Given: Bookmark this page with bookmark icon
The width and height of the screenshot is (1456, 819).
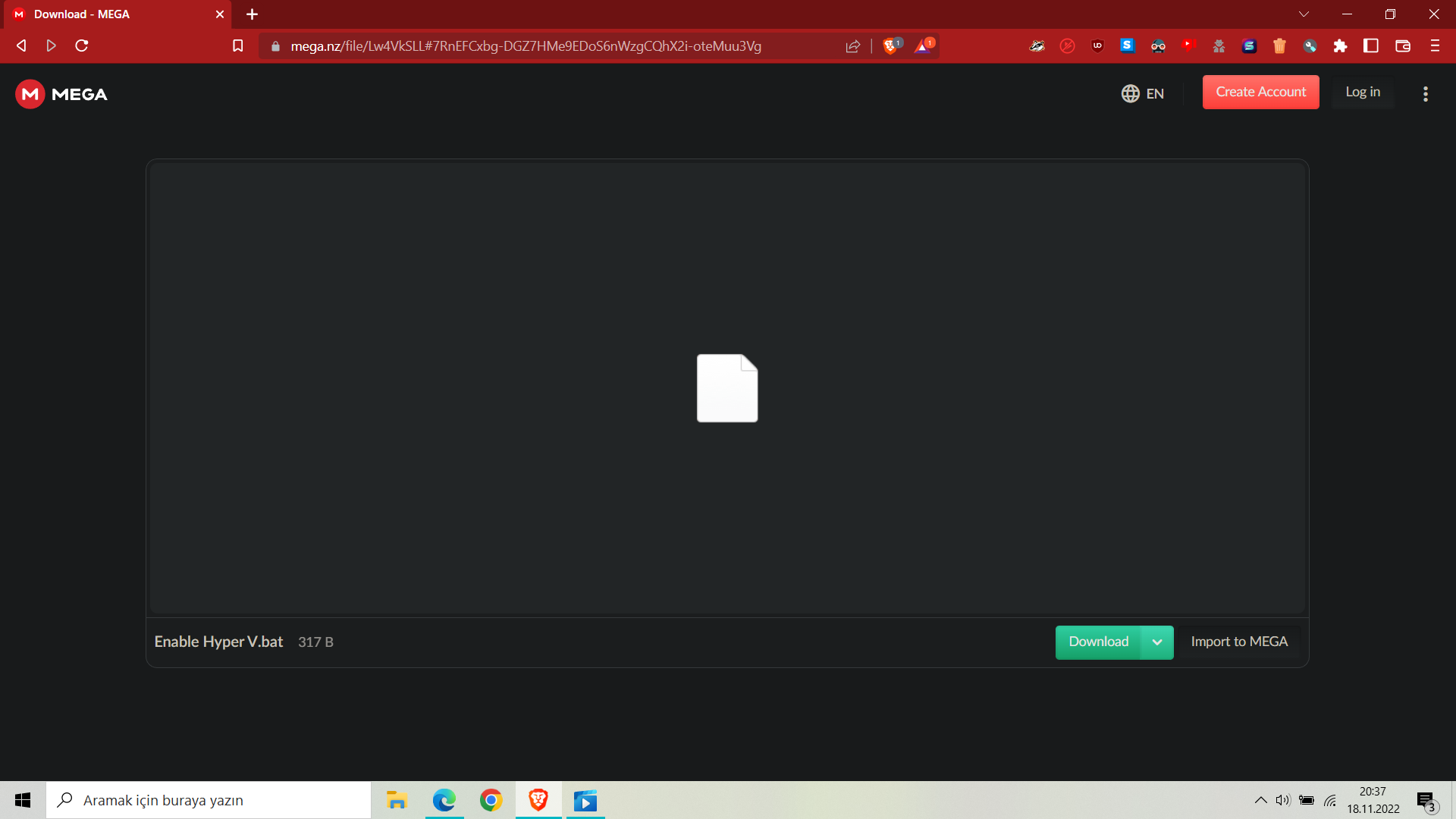Looking at the screenshot, I should coord(237,46).
